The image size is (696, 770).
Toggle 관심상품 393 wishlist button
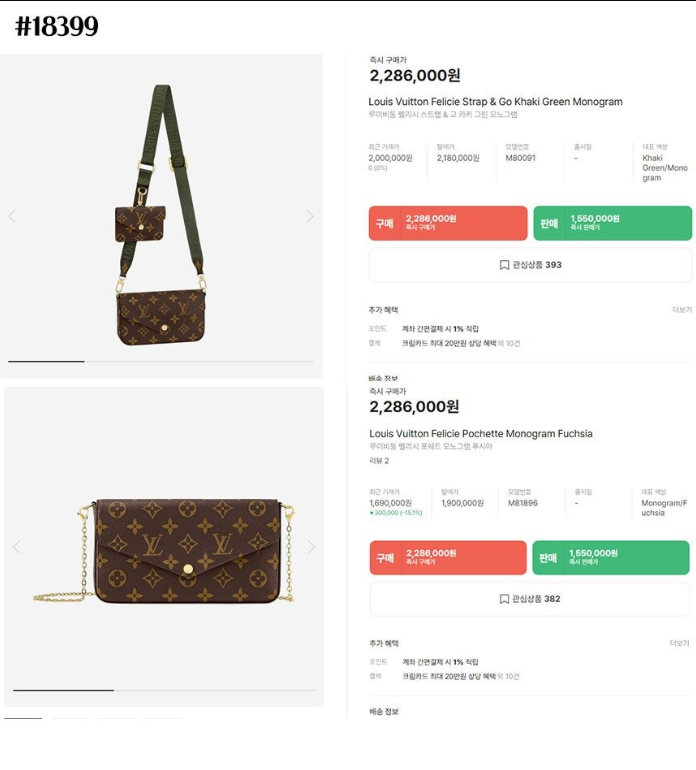(530, 265)
